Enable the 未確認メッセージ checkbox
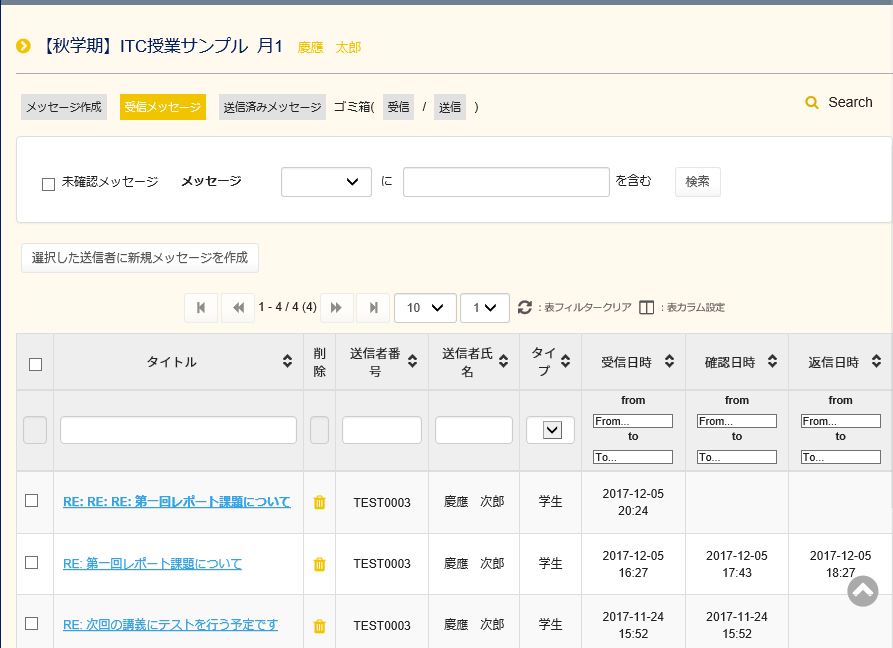 [x=48, y=184]
